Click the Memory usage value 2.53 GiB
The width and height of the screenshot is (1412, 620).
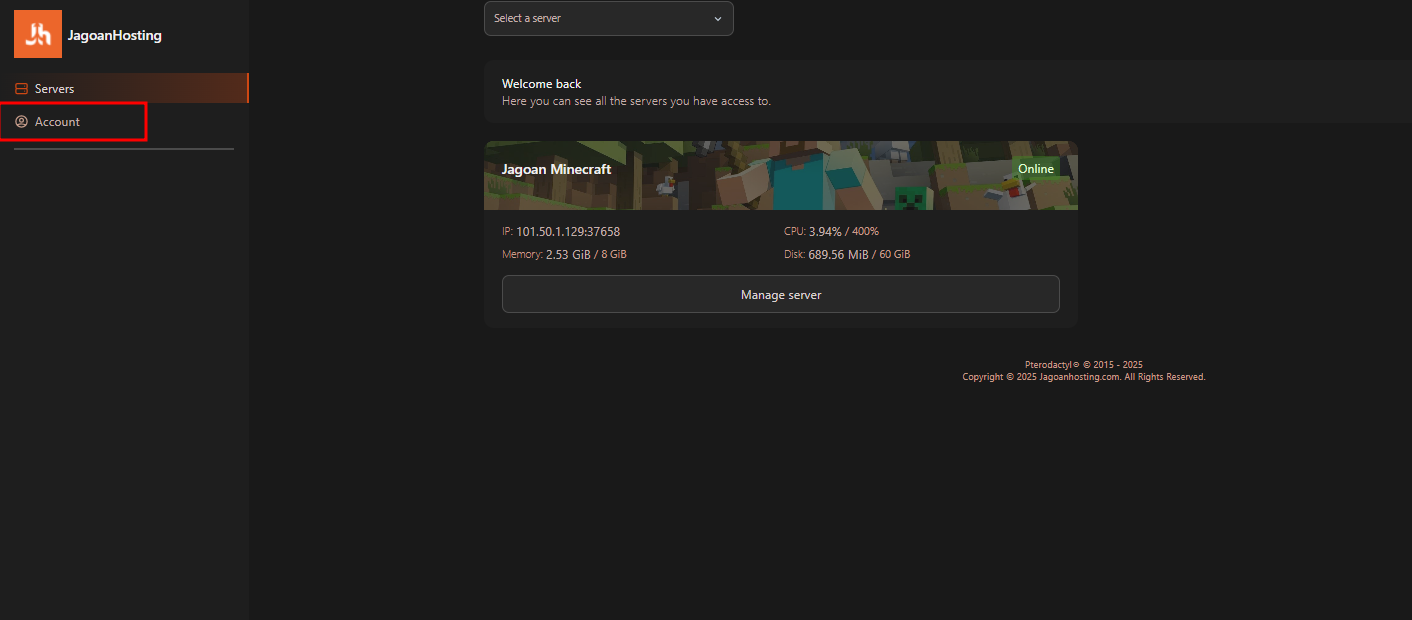568,255
